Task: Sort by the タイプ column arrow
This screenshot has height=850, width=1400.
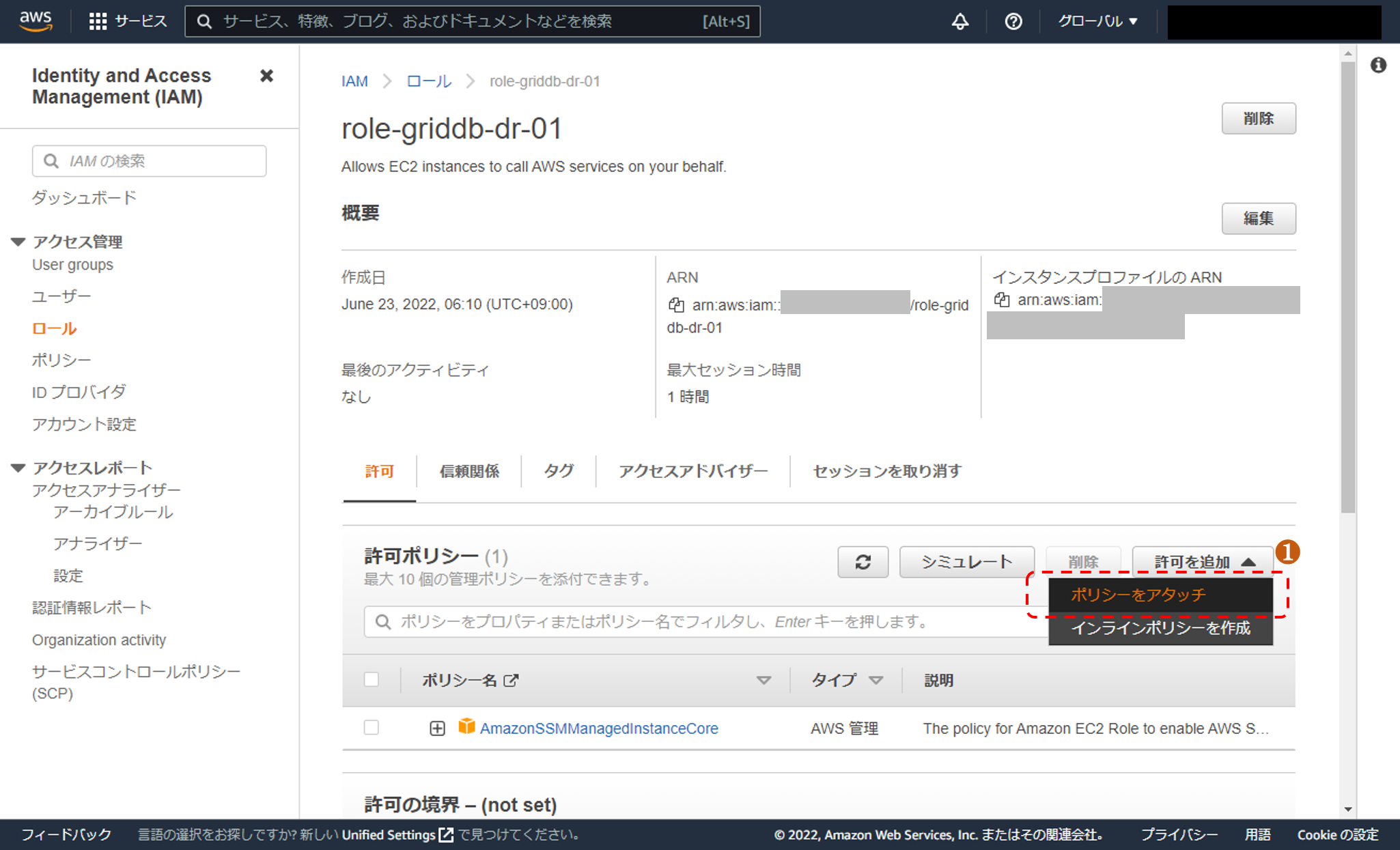Action: pyautogui.click(x=876, y=680)
